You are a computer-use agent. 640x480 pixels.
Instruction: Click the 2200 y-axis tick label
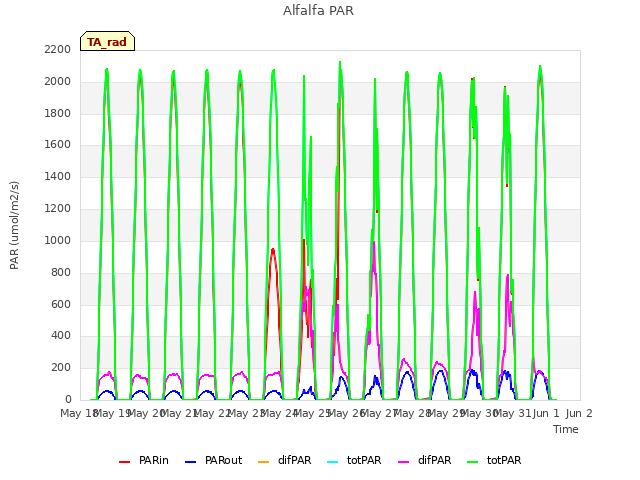click(58, 49)
